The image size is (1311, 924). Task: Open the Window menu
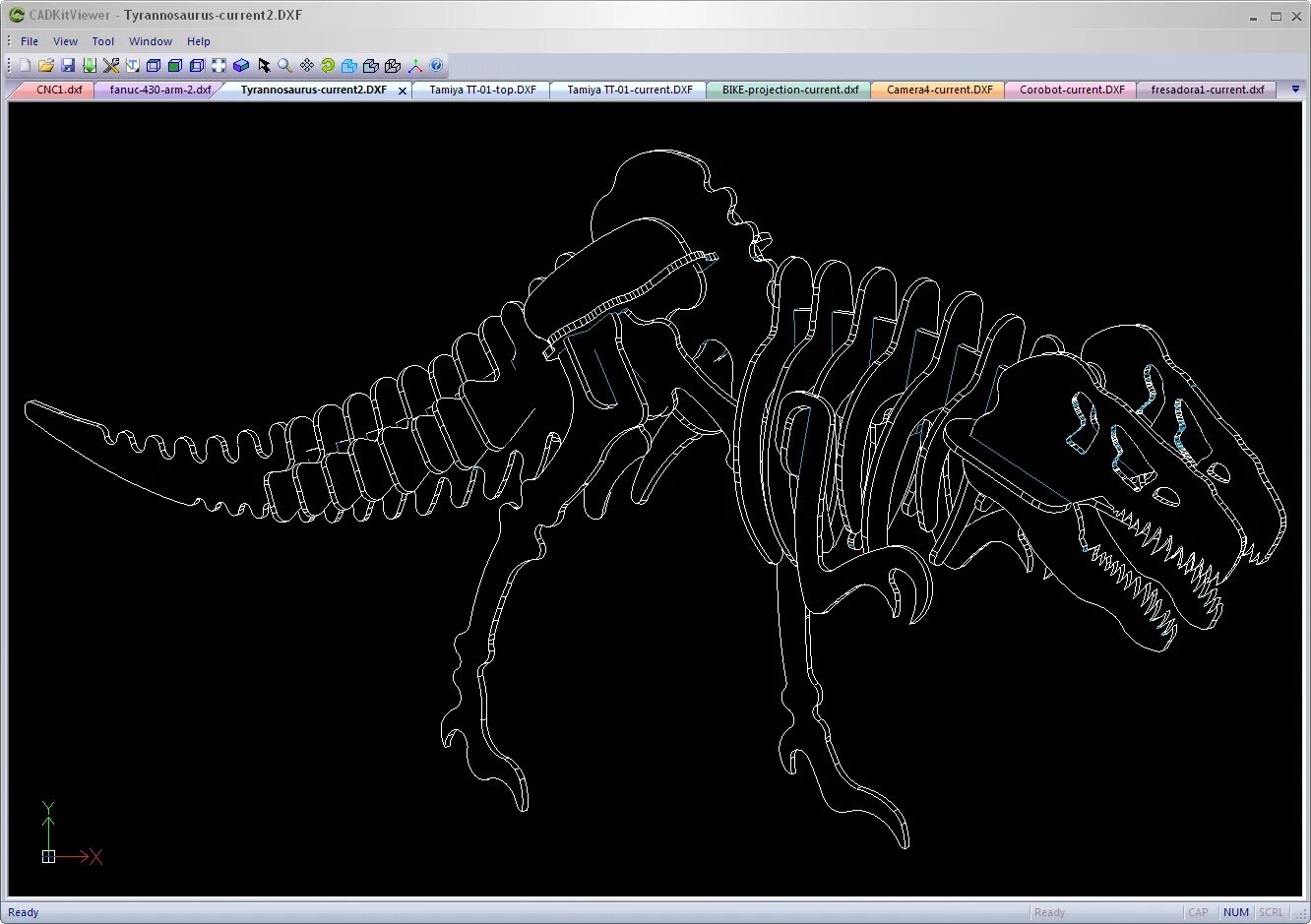point(151,41)
